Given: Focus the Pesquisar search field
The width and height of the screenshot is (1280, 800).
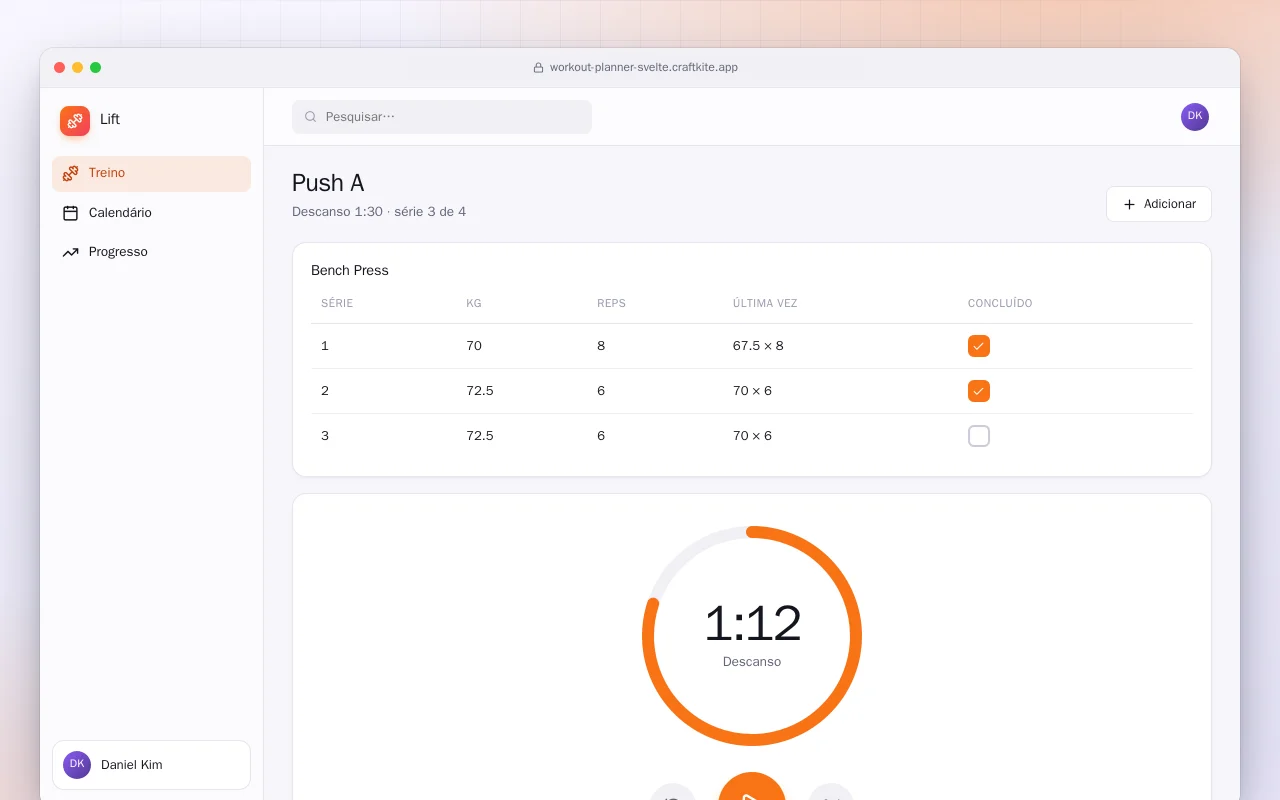Looking at the screenshot, I should point(442,117).
